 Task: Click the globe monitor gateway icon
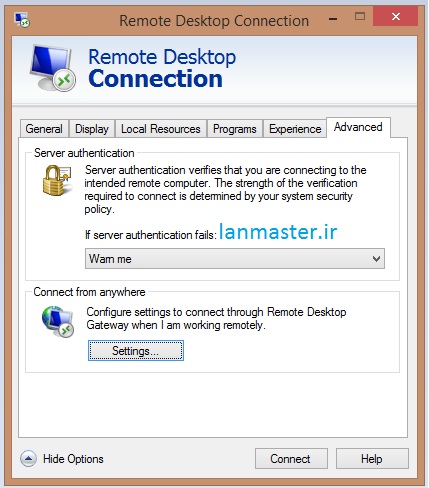click(58, 322)
